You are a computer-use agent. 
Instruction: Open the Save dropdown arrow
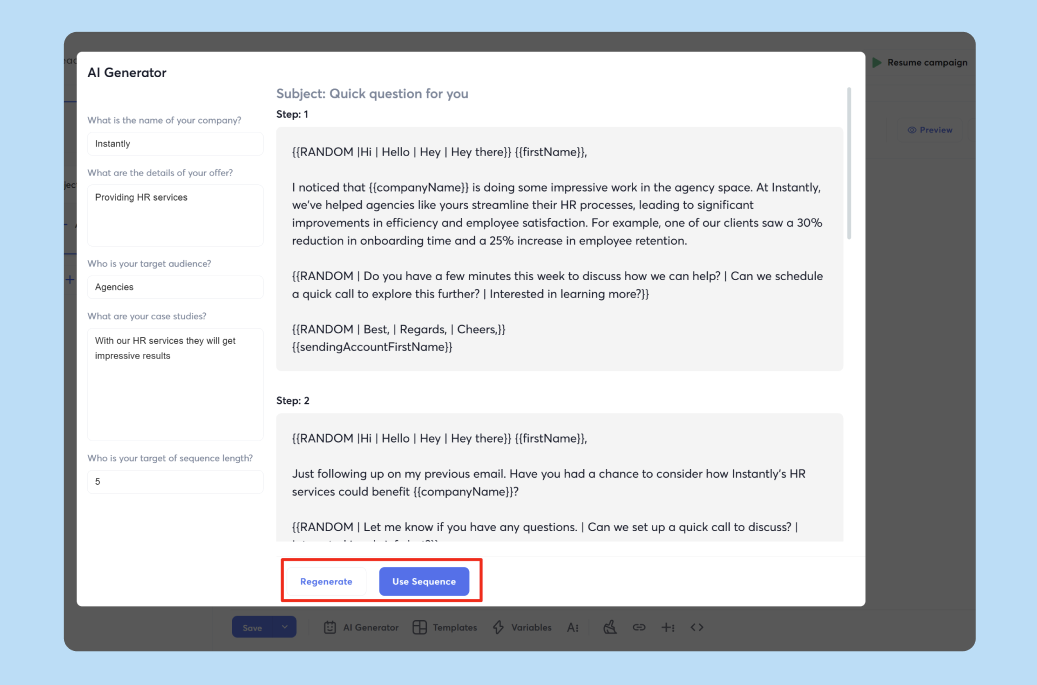click(284, 627)
